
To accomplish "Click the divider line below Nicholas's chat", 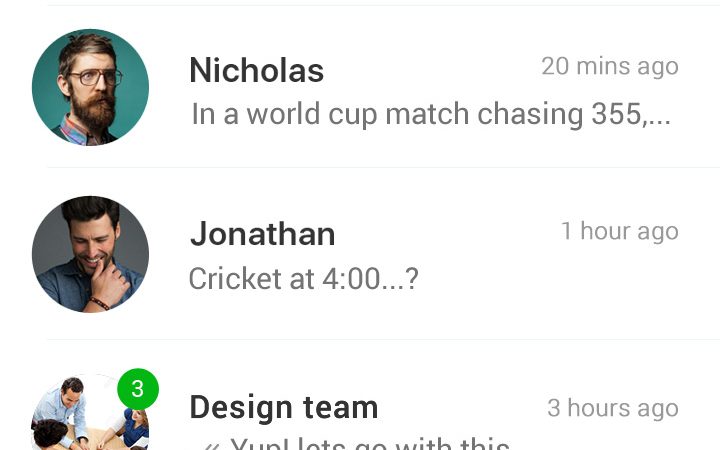I will click(383, 168).
